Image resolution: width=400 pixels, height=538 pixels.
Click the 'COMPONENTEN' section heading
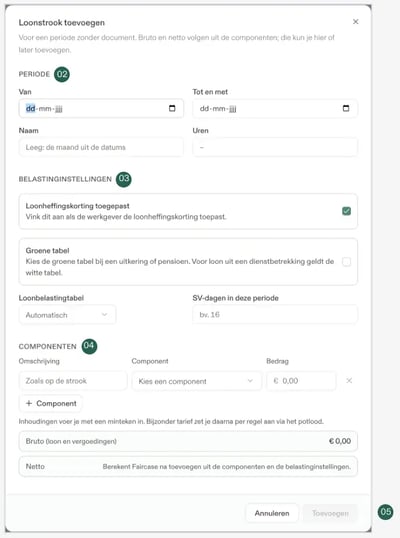[47, 347]
